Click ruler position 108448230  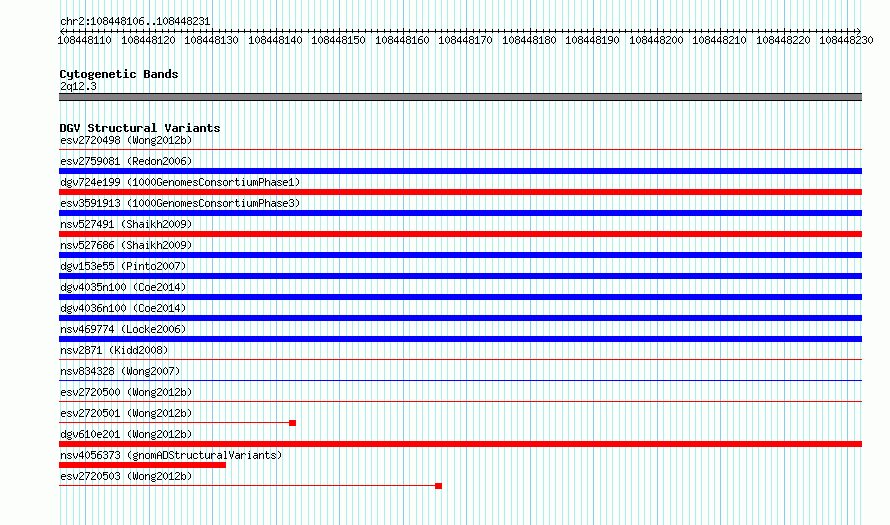[846, 40]
